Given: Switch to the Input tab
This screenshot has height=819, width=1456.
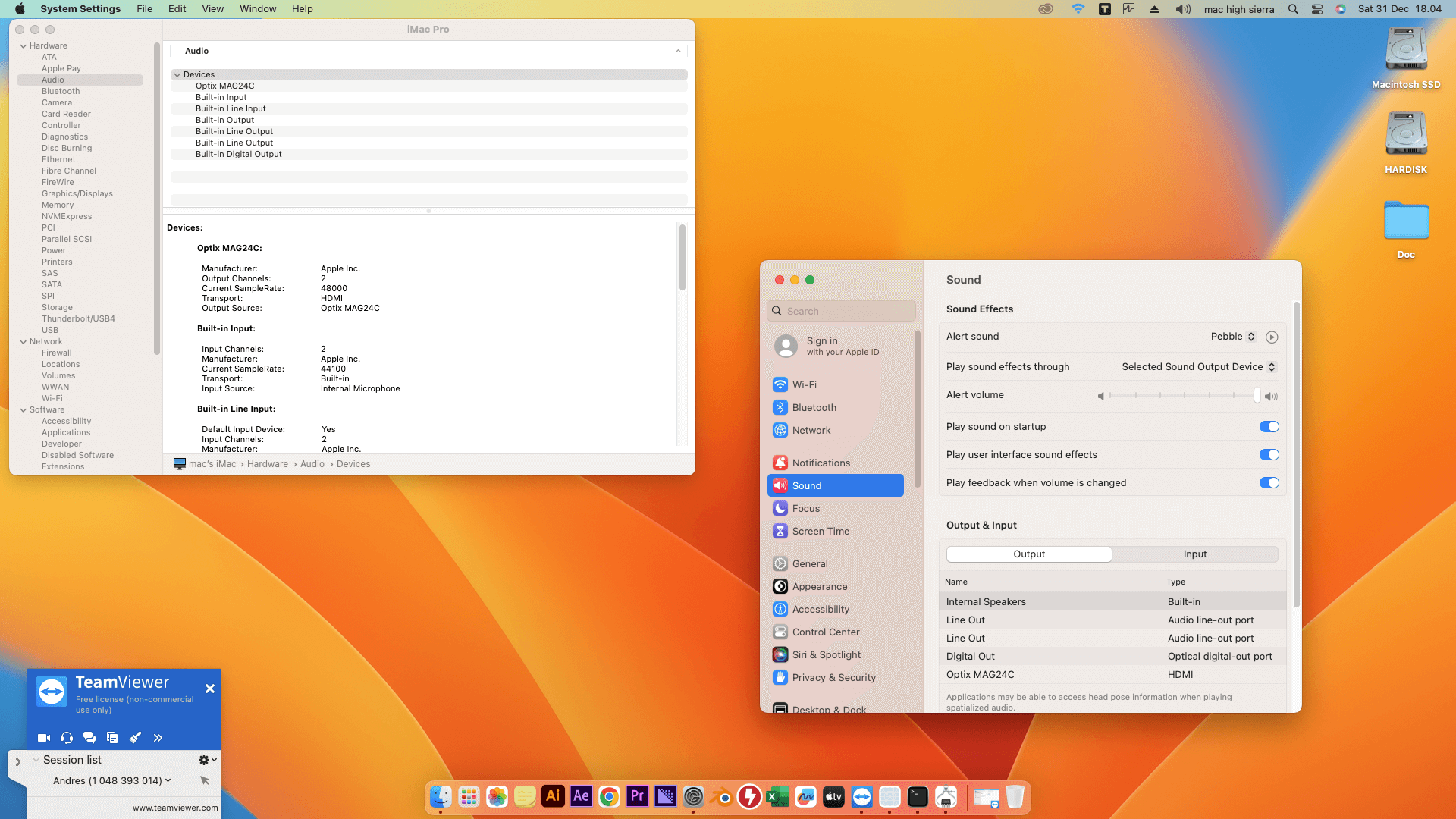Looking at the screenshot, I should coord(1194,554).
